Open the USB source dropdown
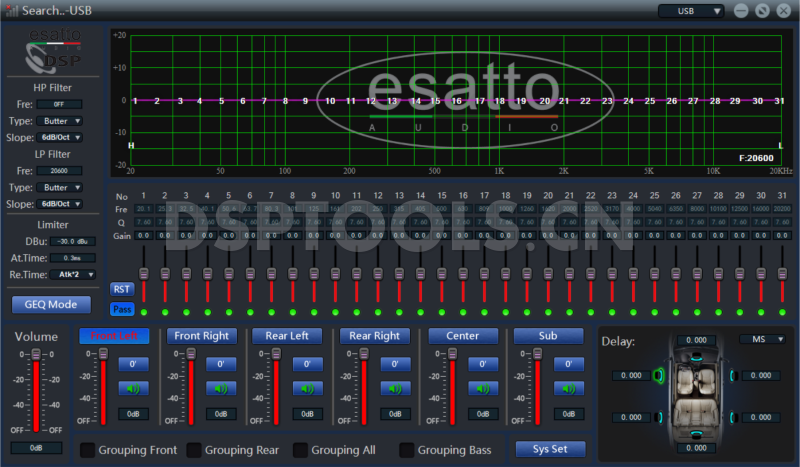 pos(691,11)
